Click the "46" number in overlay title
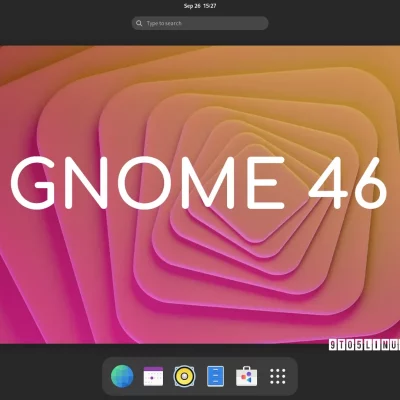Viewport: 400px width, 400px height. [348, 182]
